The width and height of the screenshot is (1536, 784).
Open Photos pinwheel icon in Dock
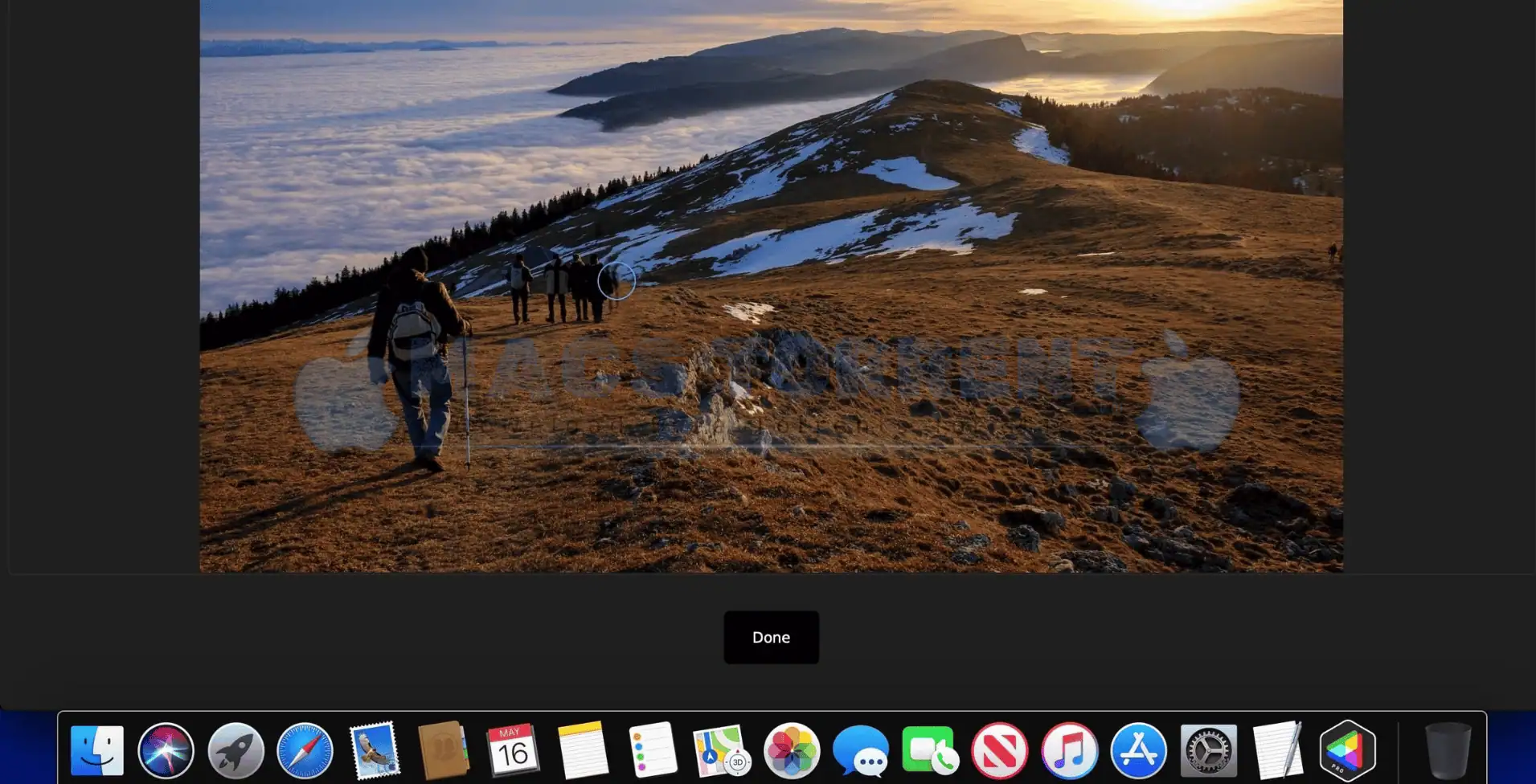pyautogui.click(x=791, y=751)
